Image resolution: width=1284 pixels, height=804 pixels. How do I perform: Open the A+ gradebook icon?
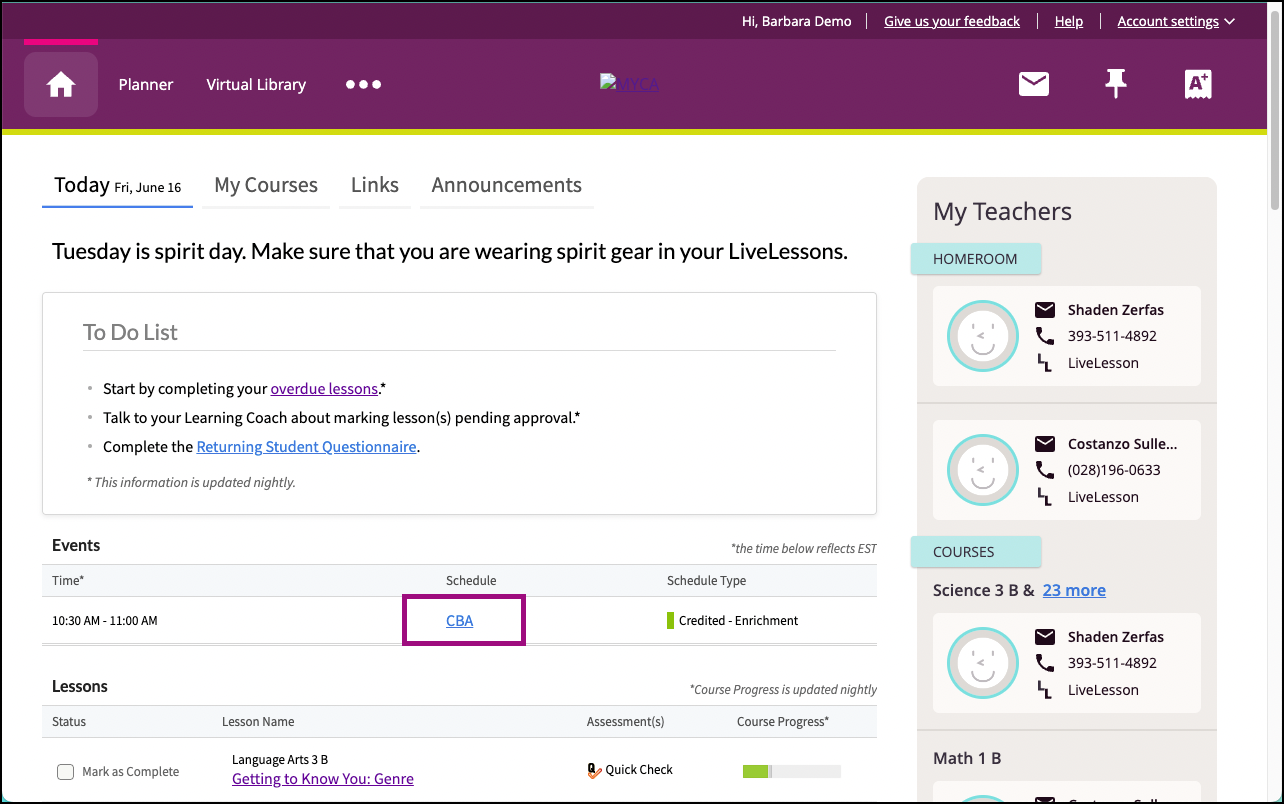pyautogui.click(x=1197, y=85)
